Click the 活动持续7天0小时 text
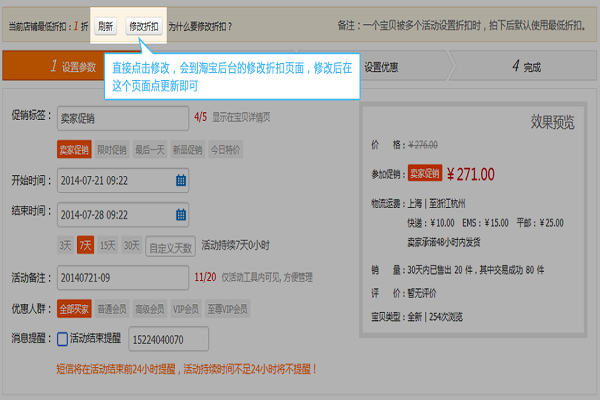The image size is (600, 400). coord(235,245)
